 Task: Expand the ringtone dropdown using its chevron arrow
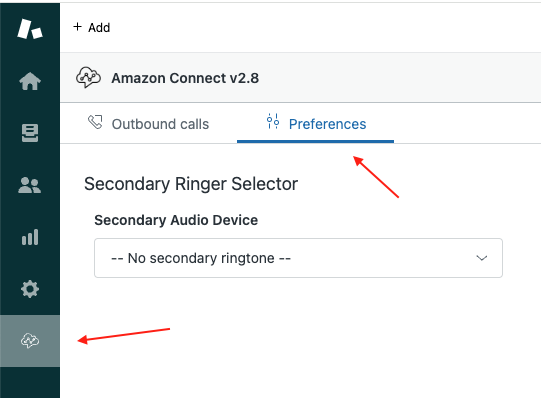(x=481, y=258)
